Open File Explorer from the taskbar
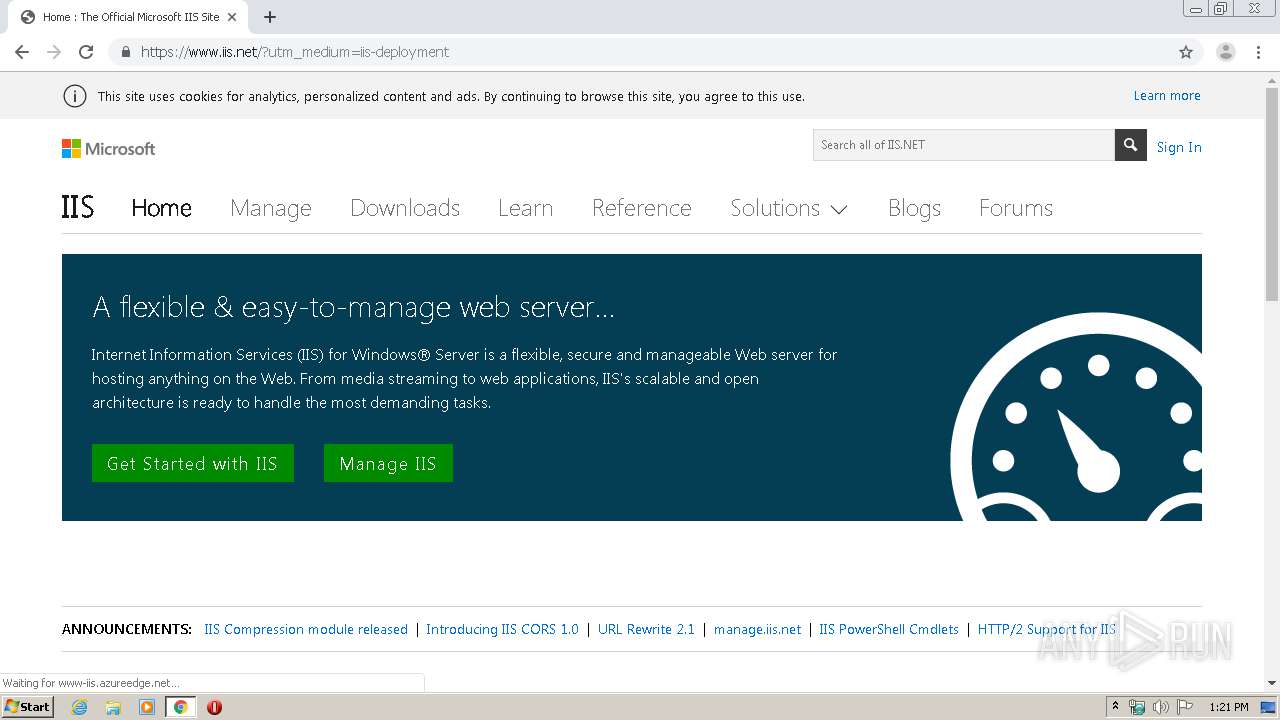1280x720 pixels. click(x=113, y=707)
